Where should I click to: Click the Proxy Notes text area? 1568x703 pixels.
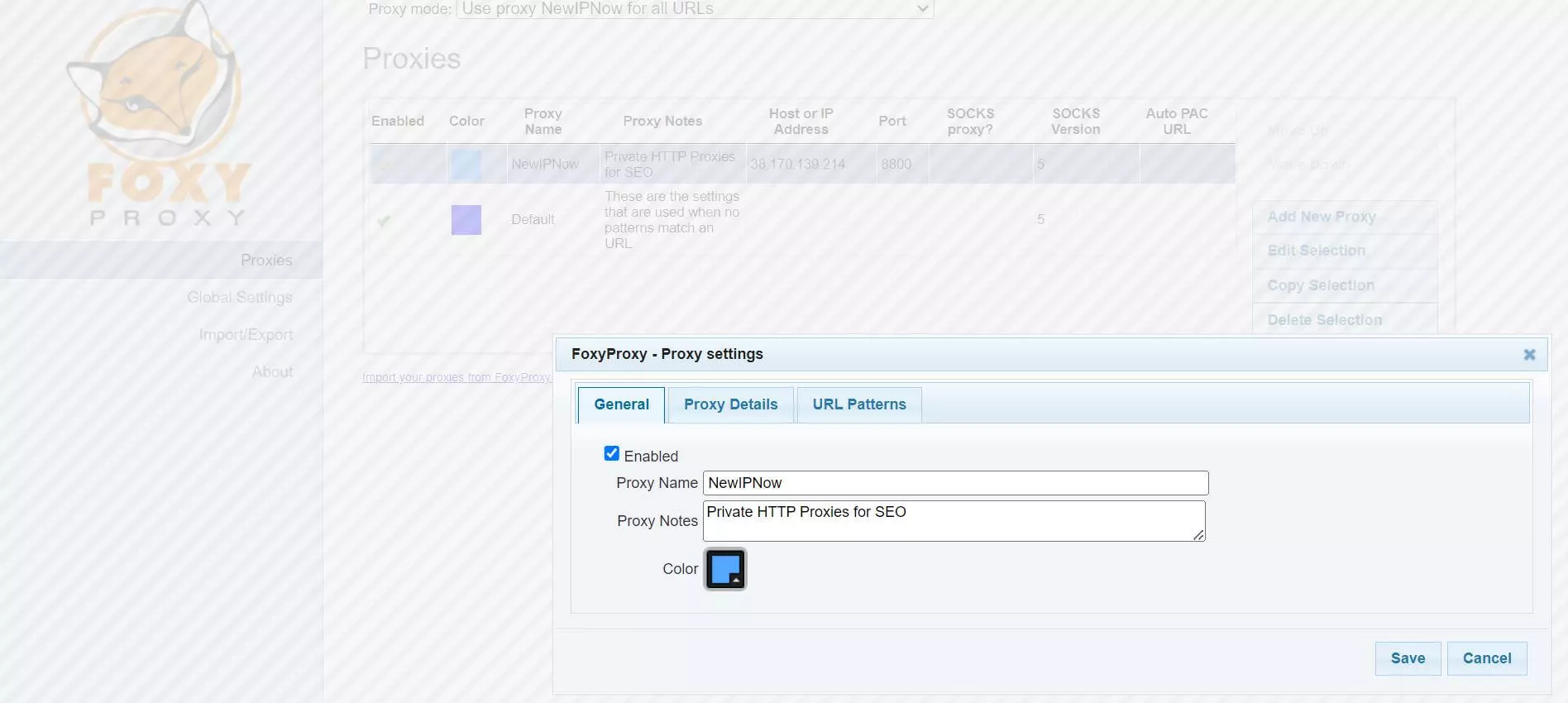tap(954, 521)
